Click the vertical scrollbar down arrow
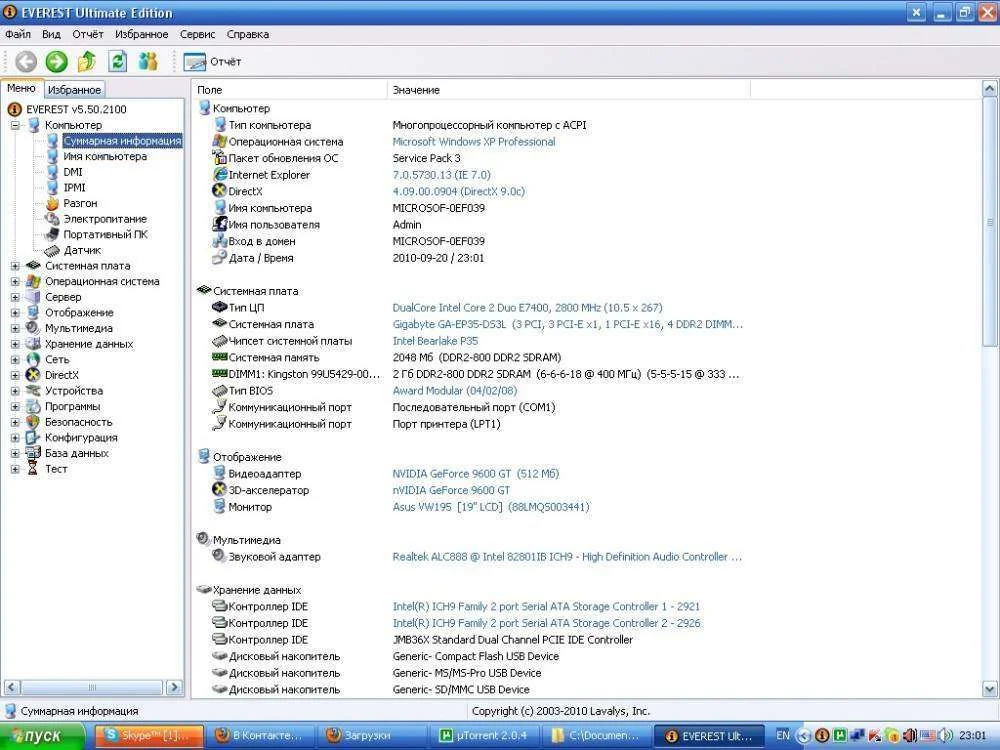The height and width of the screenshot is (750, 1000). pos(990,689)
